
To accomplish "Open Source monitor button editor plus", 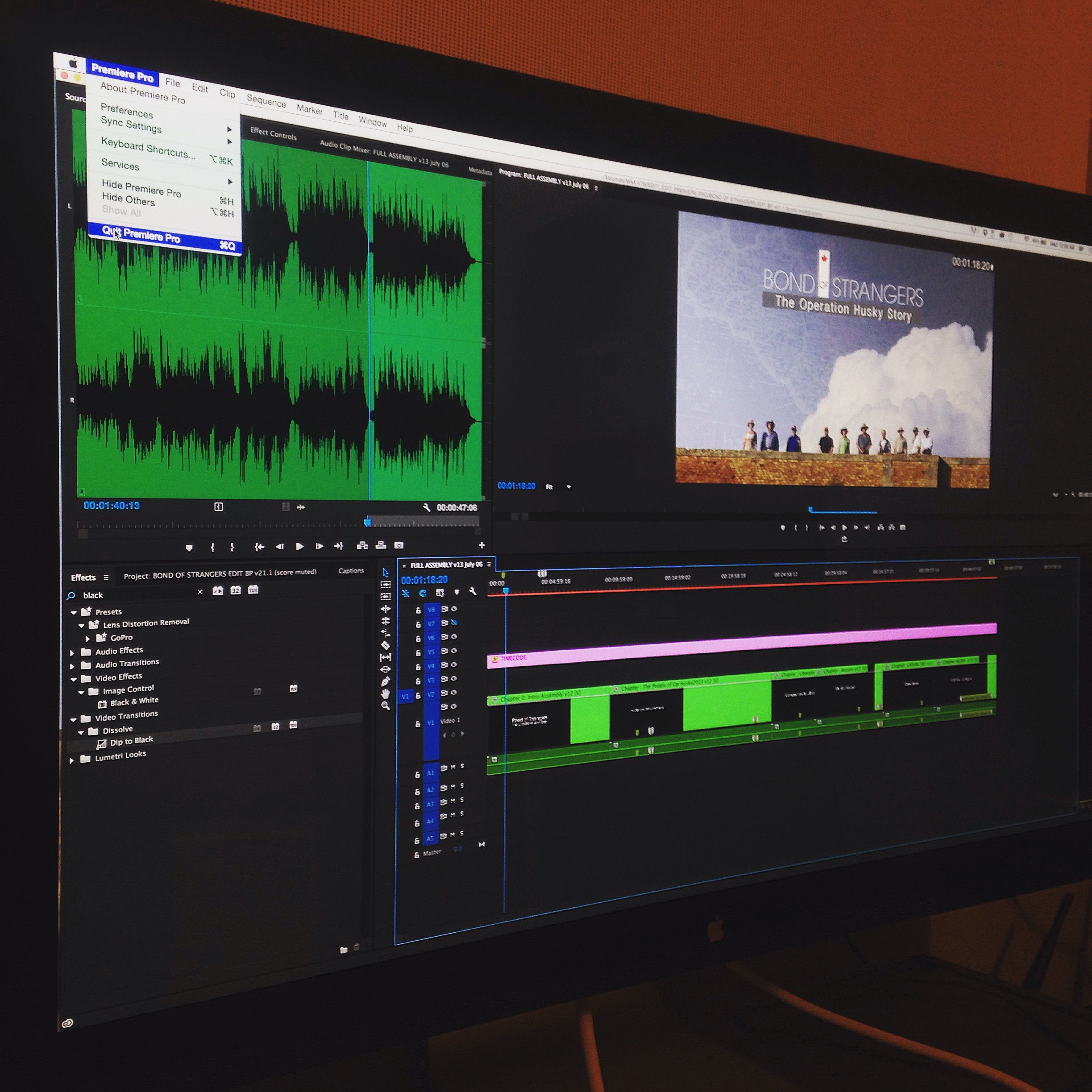I will tap(482, 545).
